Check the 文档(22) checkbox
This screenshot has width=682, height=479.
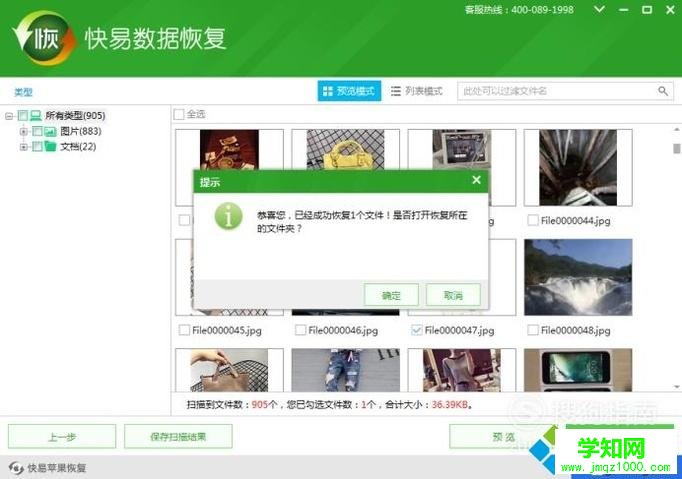[x=37, y=146]
